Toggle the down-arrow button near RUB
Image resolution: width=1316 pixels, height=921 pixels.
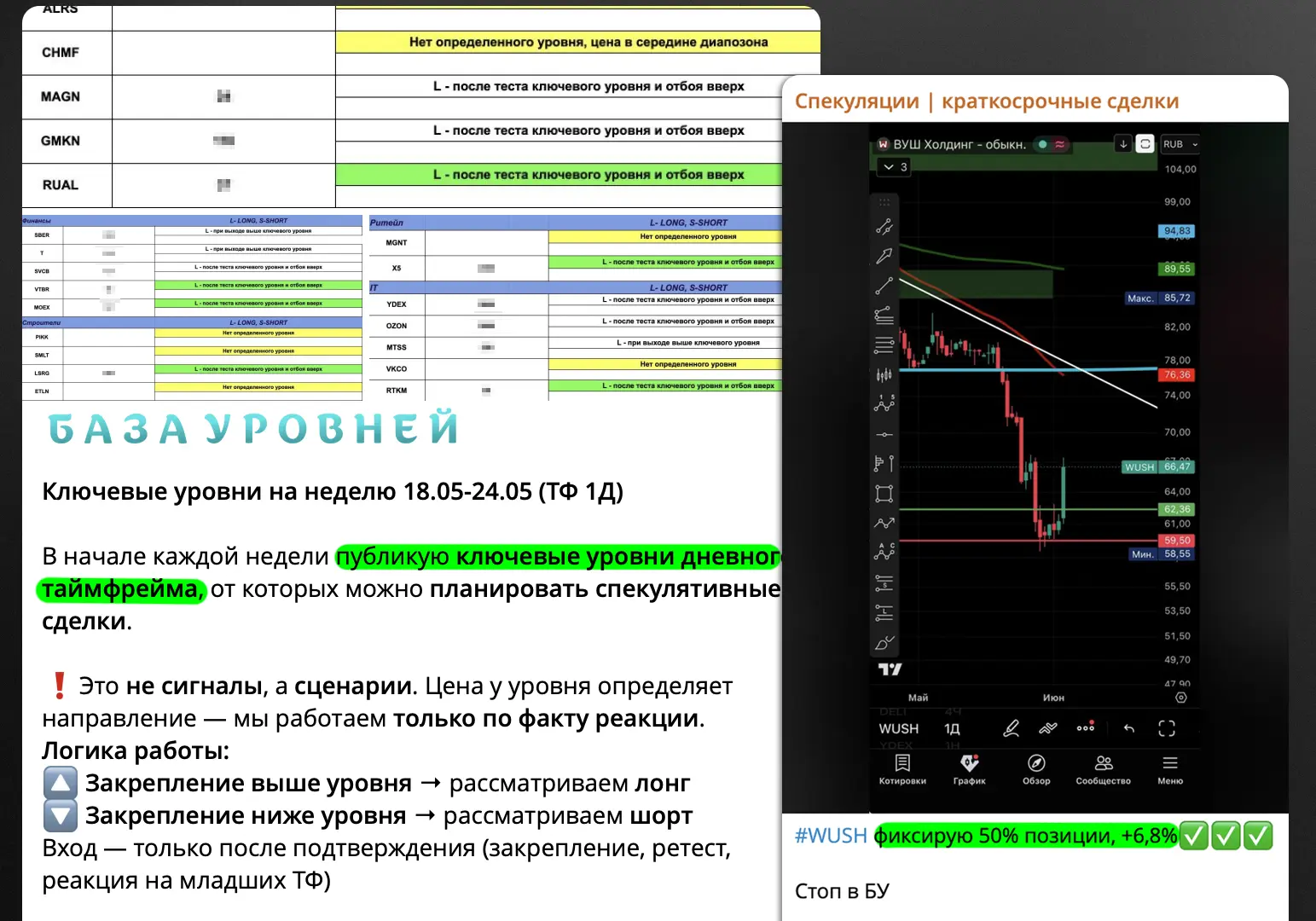pyautogui.click(x=1123, y=143)
